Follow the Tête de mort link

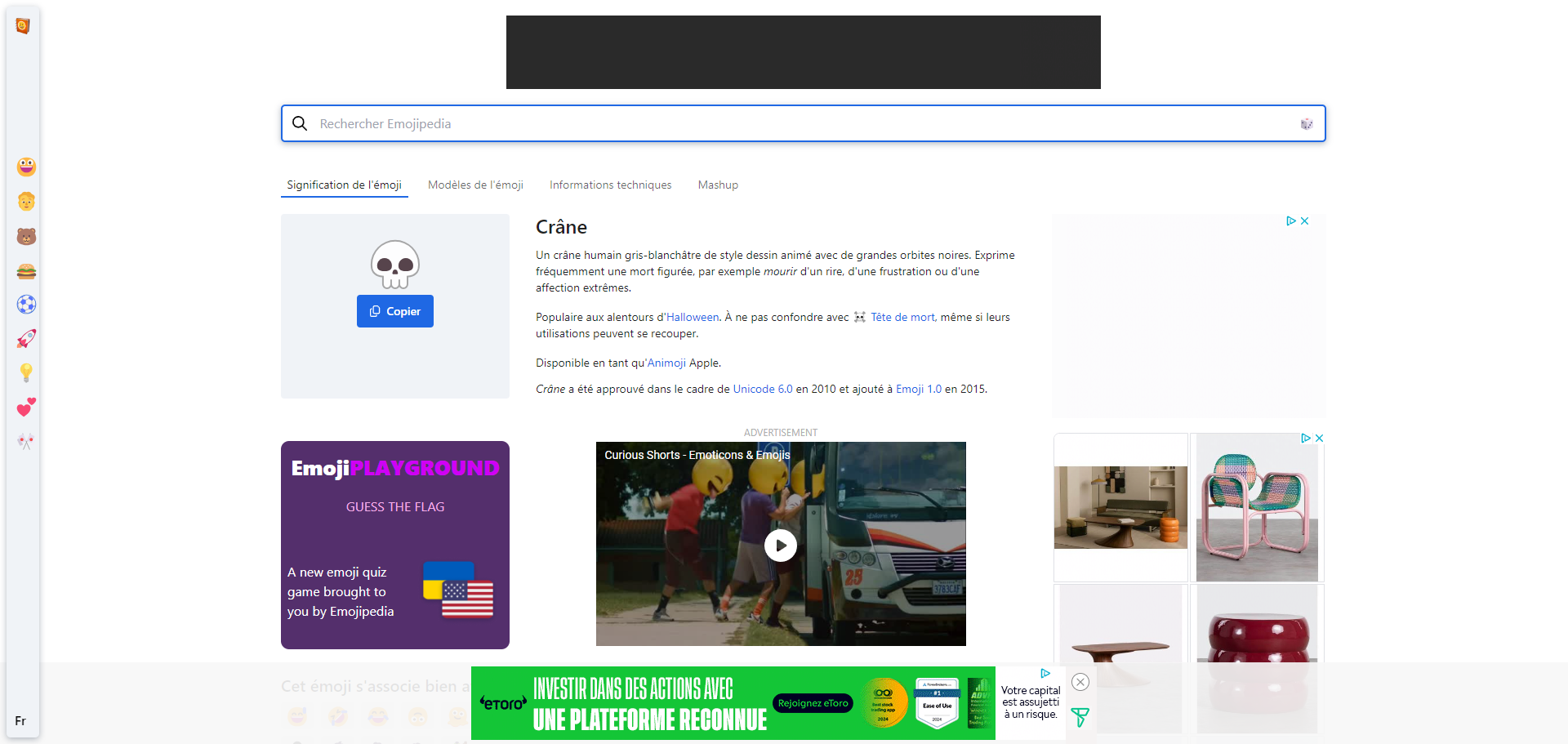coord(902,318)
